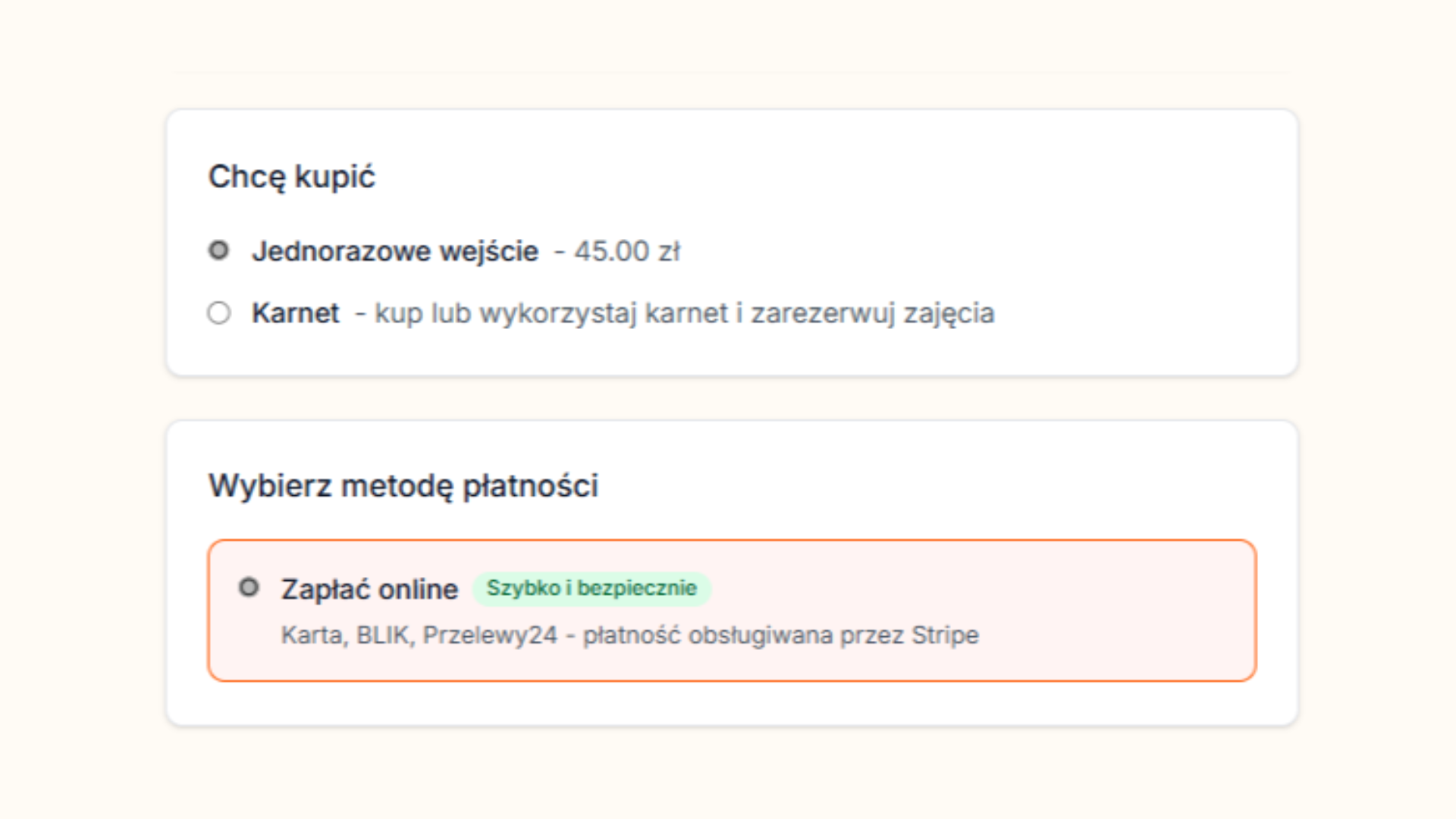Click the 'Zapłać online' label text

[369, 588]
